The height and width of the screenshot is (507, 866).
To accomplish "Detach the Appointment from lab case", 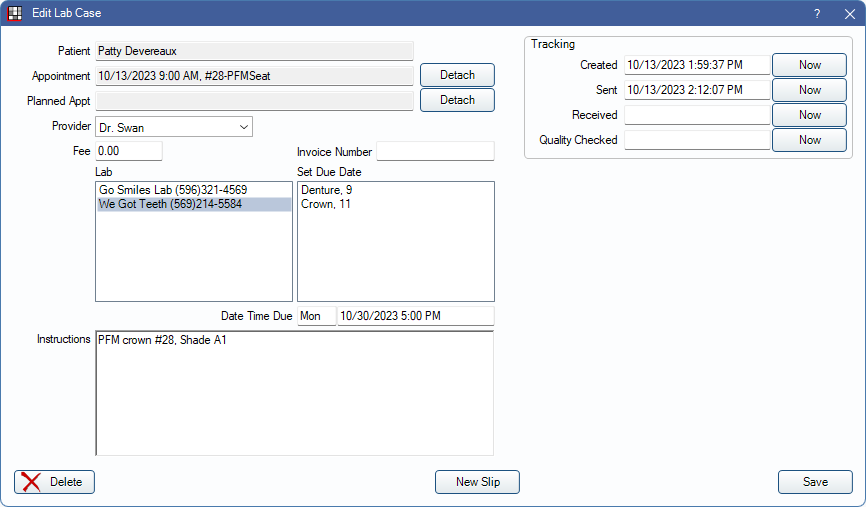I will 457,75.
